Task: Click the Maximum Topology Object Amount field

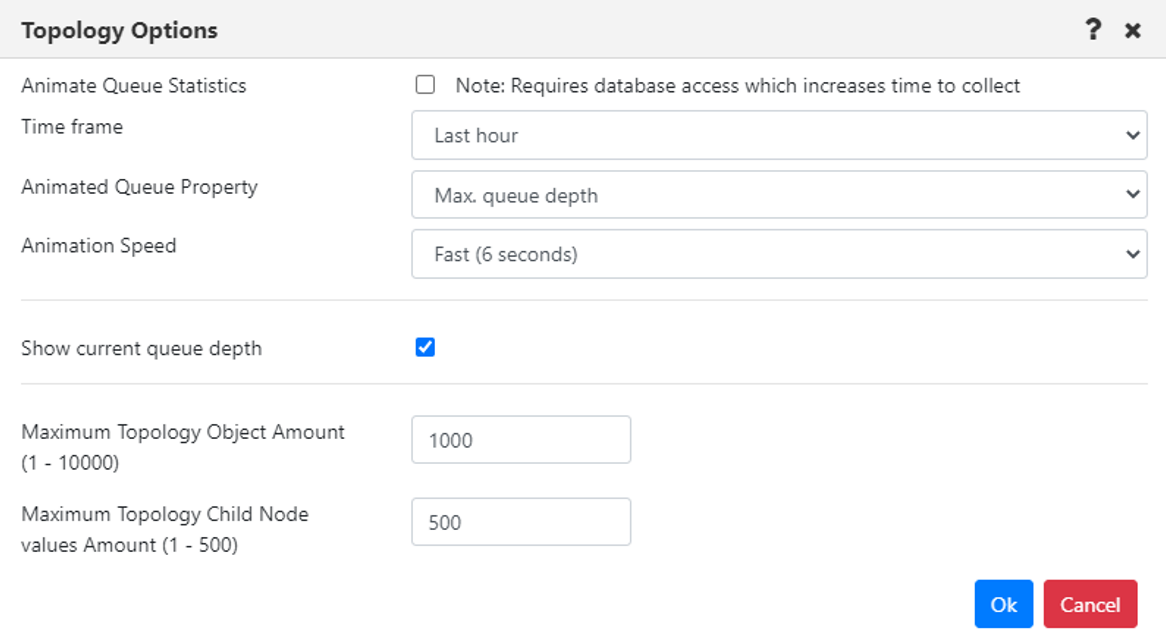Action: click(x=521, y=440)
